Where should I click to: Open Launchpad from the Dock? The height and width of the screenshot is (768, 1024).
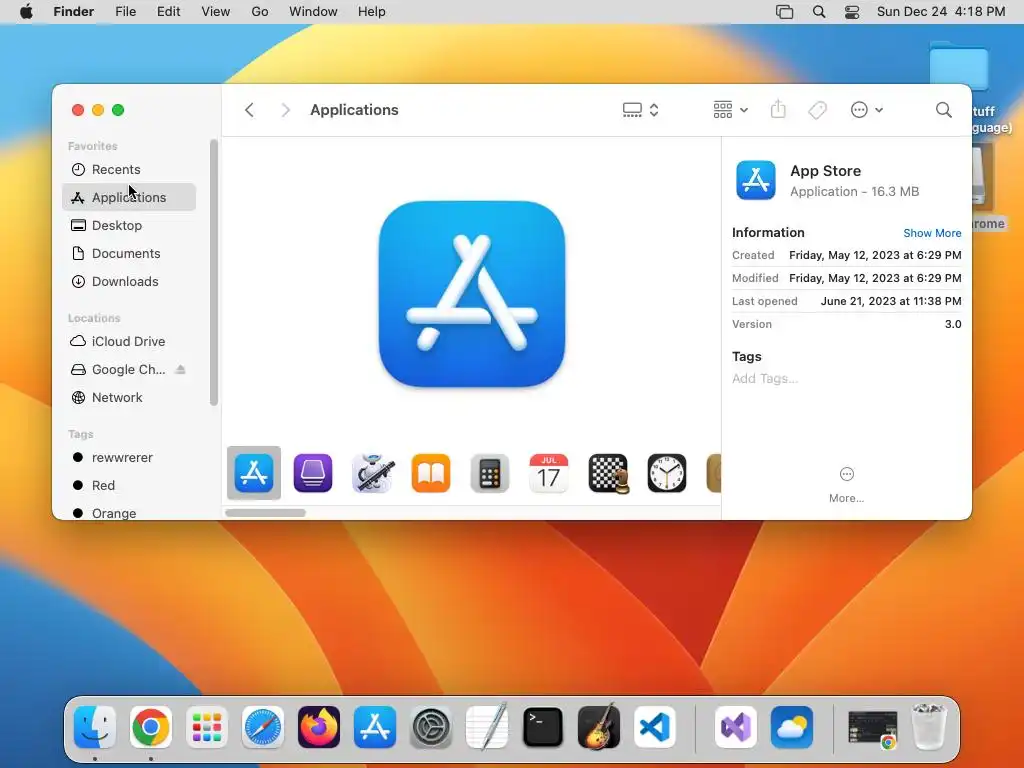click(207, 727)
